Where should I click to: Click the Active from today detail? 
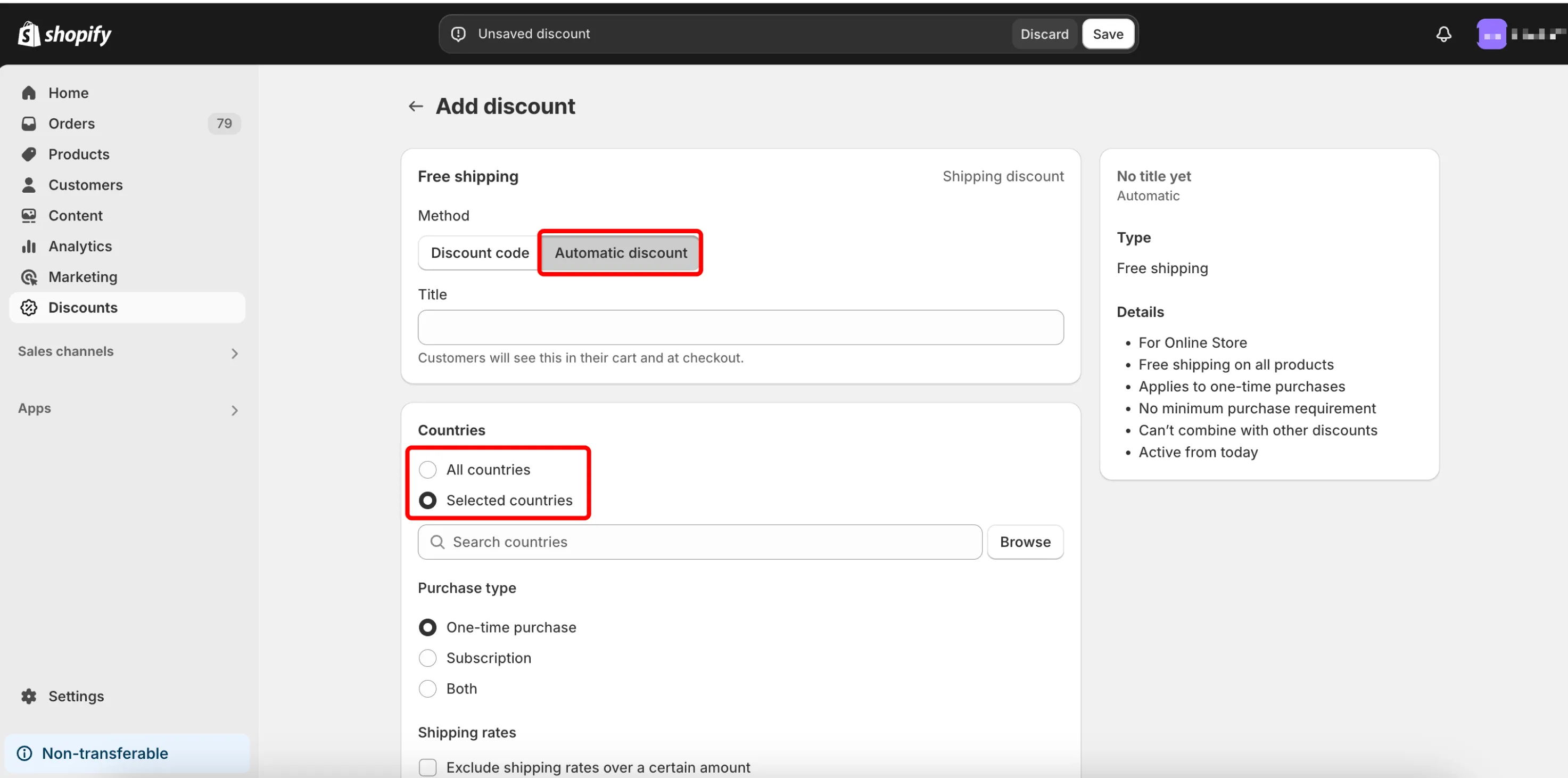click(1198, 452)
